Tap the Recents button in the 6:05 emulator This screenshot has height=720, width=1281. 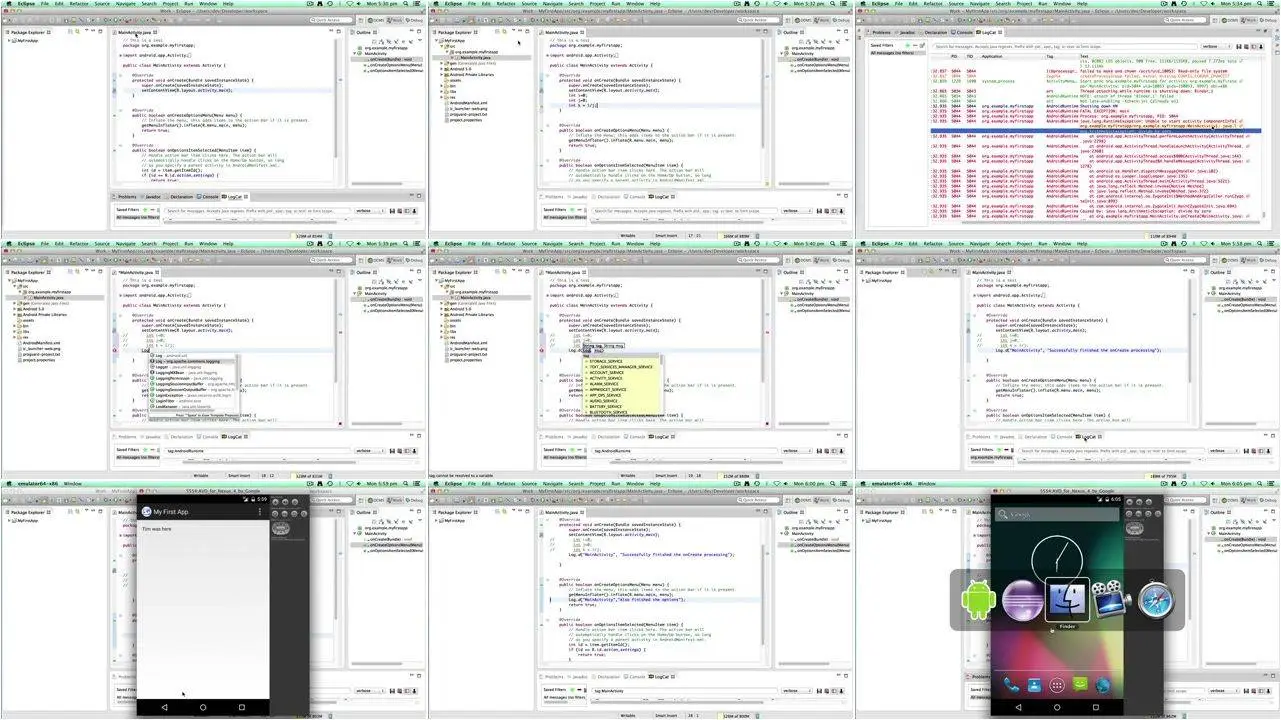click(1096, 707)
